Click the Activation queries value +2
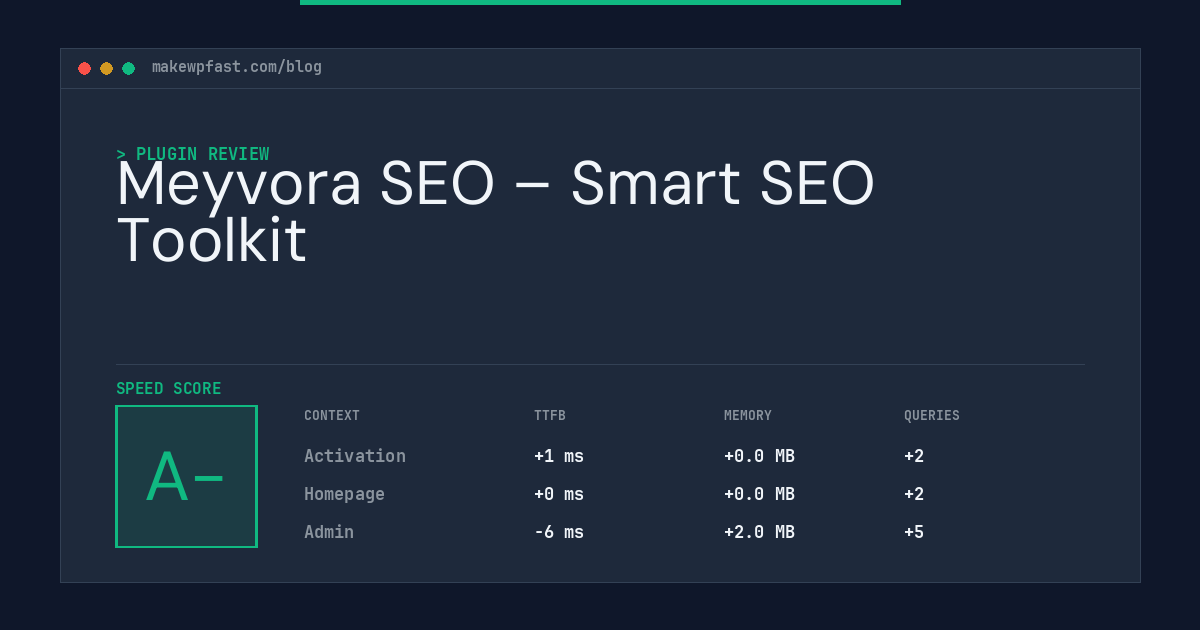This screenshot has width=1200, height=630. [914, 456]
